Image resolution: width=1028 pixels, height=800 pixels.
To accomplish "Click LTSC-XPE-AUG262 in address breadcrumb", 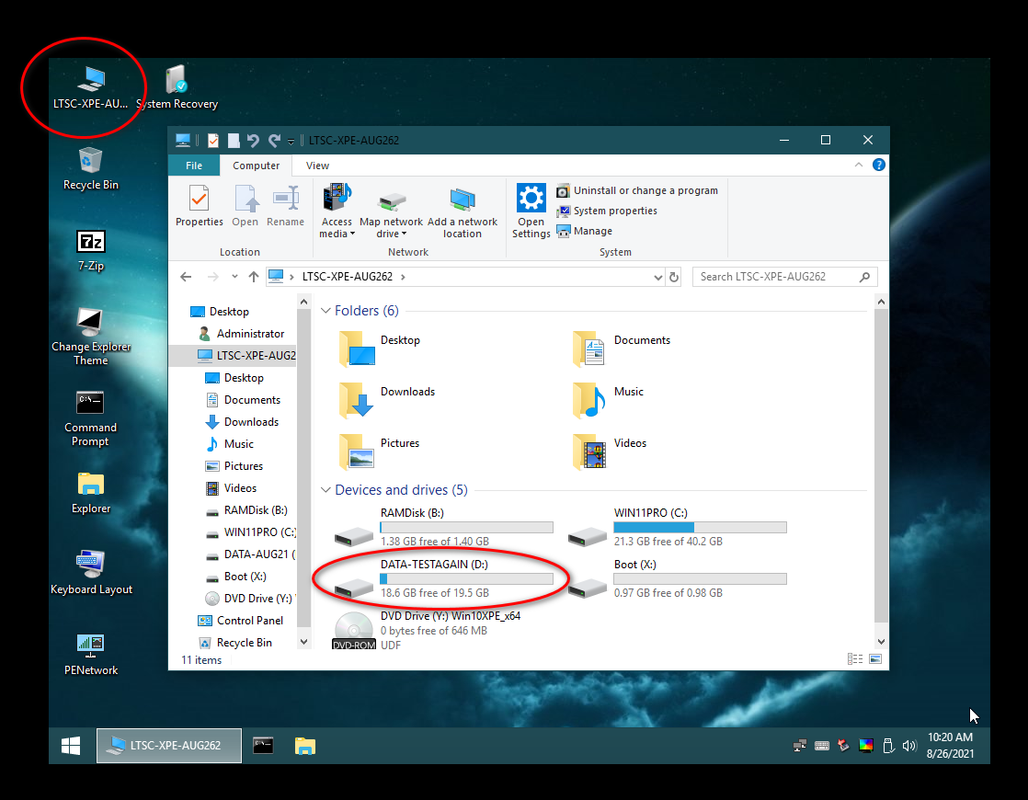I will [x=347, y=277].
